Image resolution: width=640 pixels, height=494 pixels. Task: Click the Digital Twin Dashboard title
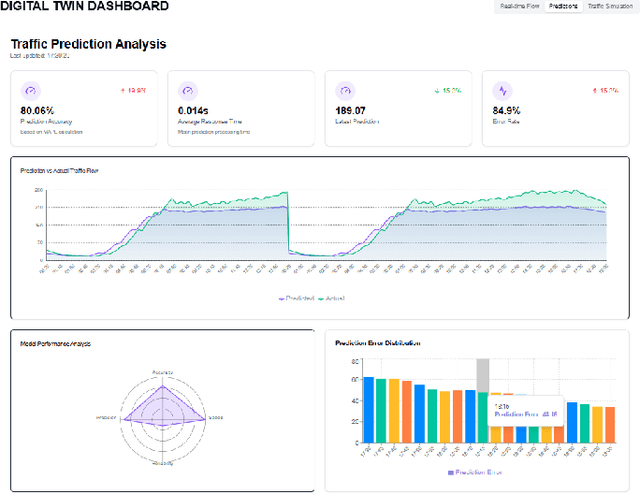pyautogui.click(x=84, y=7)
